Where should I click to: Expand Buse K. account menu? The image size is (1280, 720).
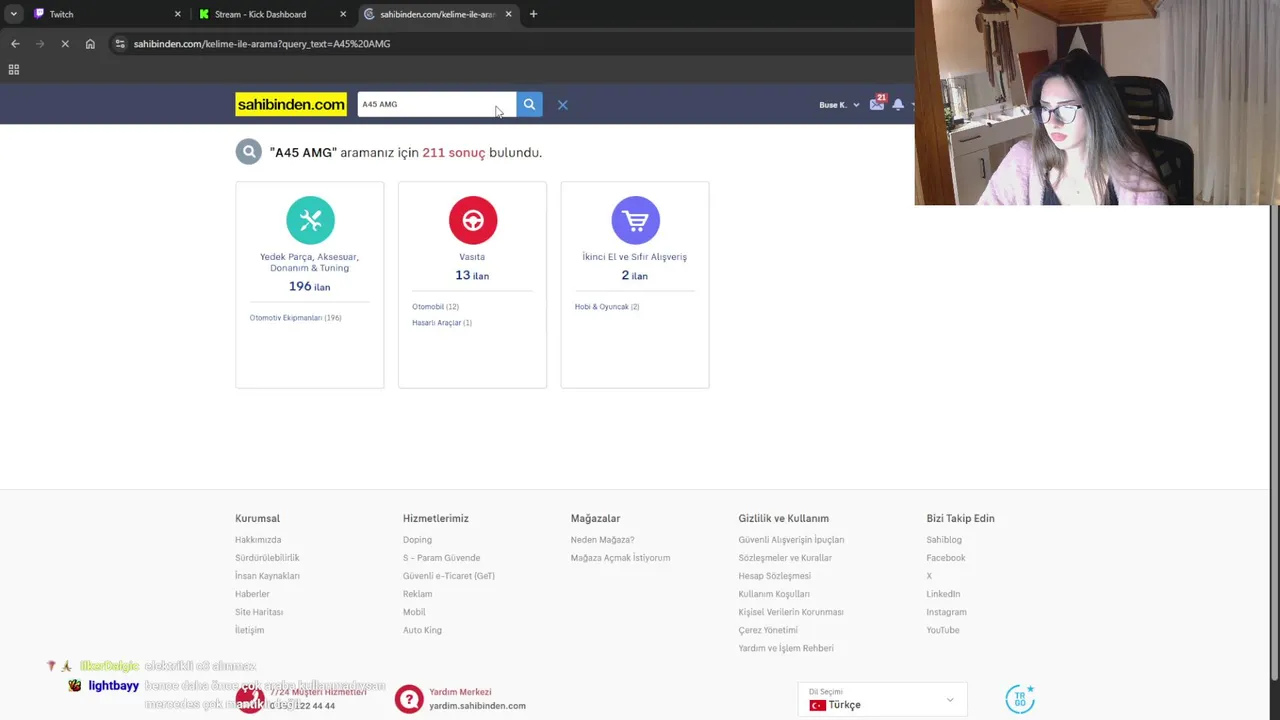tap(839, 105)
